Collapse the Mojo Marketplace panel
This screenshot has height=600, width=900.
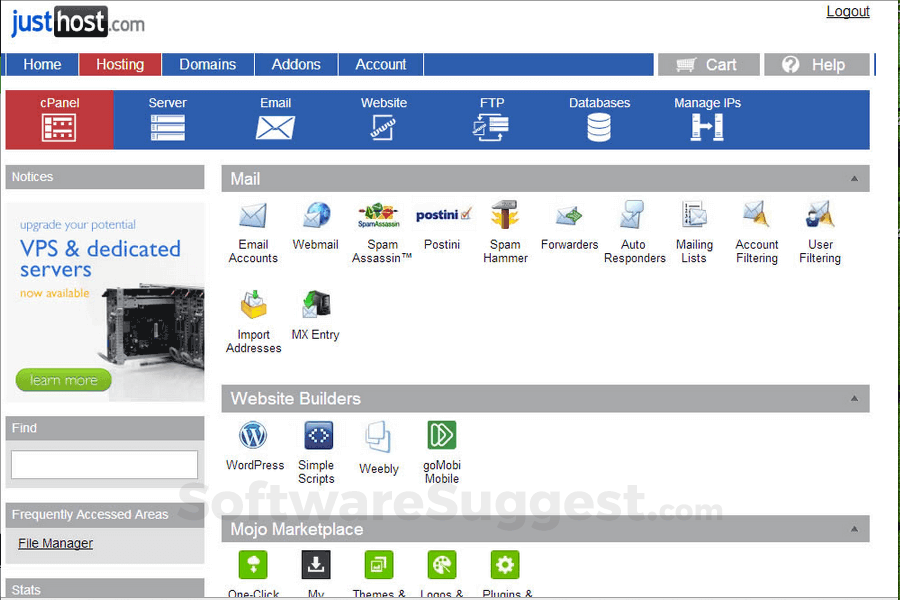coord(855,529)
